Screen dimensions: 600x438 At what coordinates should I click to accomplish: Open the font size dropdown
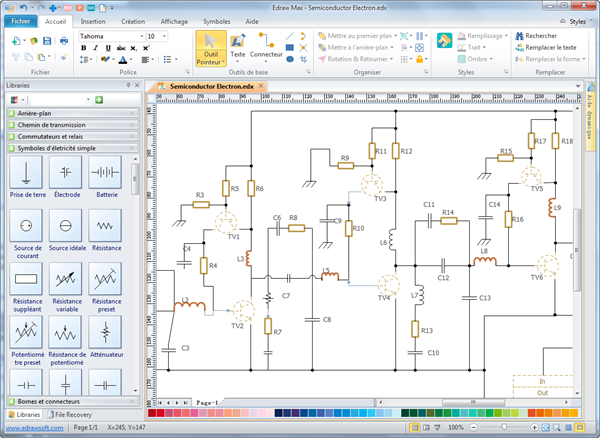(x=164, y=36)
